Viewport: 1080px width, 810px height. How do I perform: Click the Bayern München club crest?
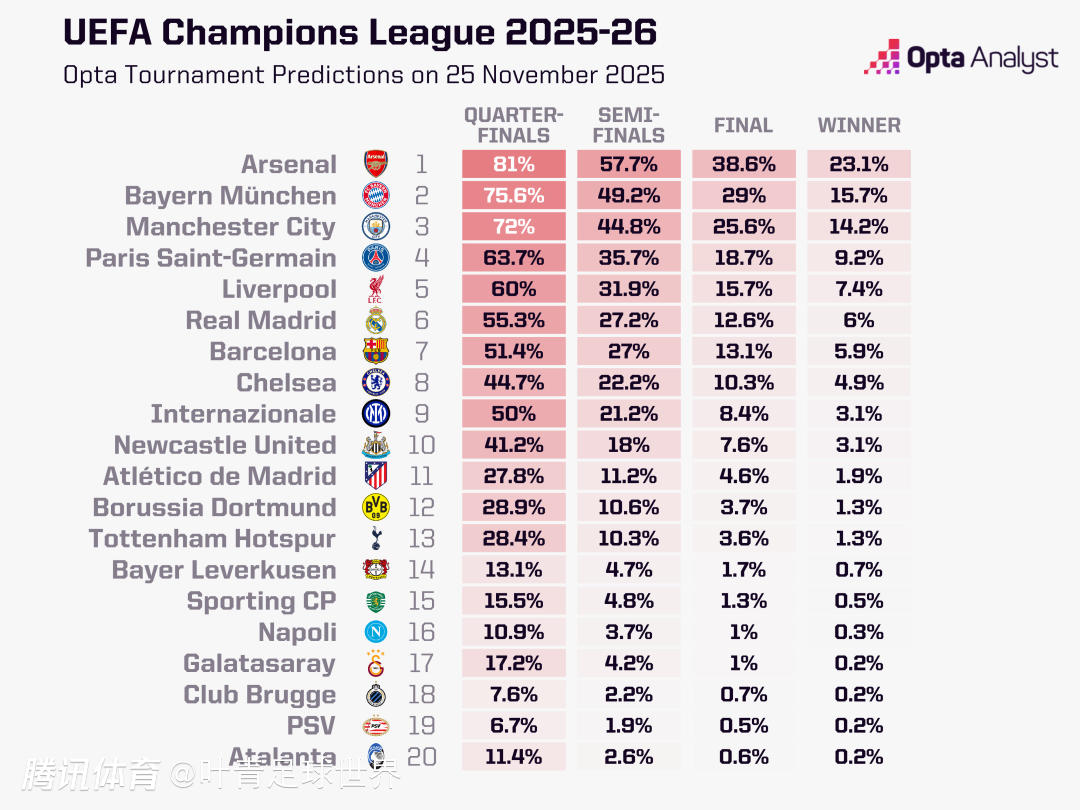(376, 195)
